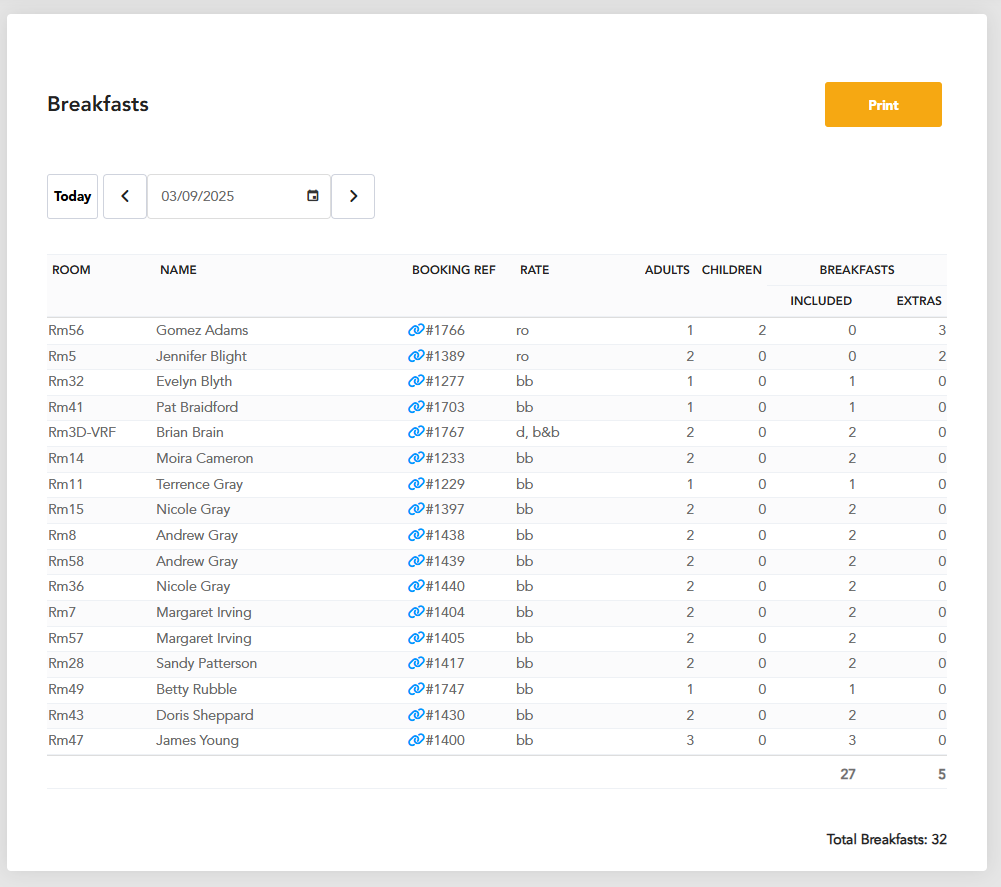Image resolution: width=1001 pixels, height=887 pixels.
Task: Click the Print button
Action: pos(883,105)
